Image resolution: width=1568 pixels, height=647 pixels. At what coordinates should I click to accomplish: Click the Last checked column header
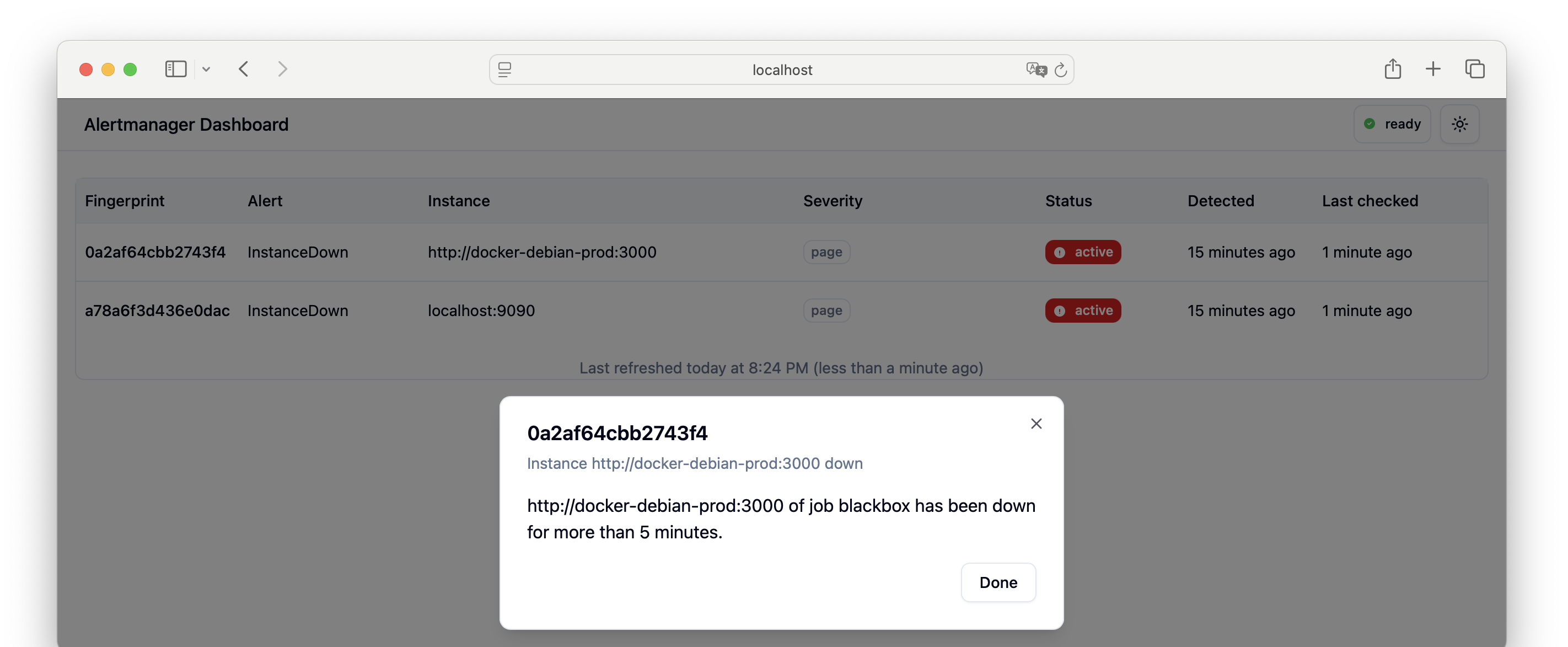[x=1370, y=201]
